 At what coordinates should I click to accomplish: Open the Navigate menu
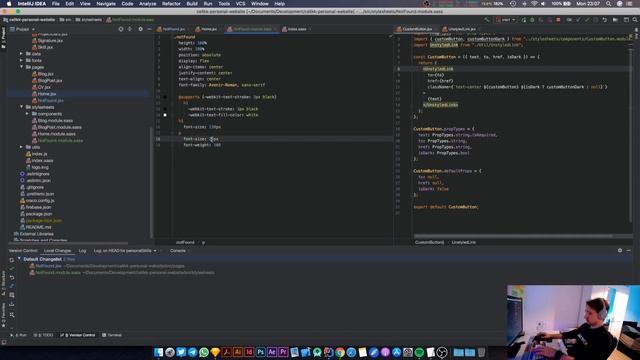(106, 4)
